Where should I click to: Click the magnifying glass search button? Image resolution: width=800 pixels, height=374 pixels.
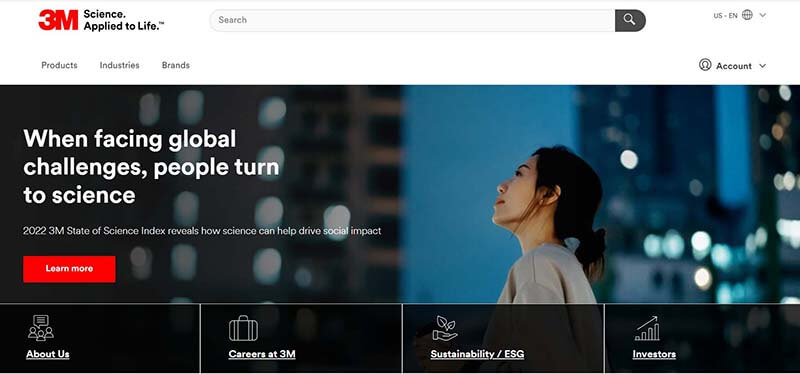pos(630,20)
